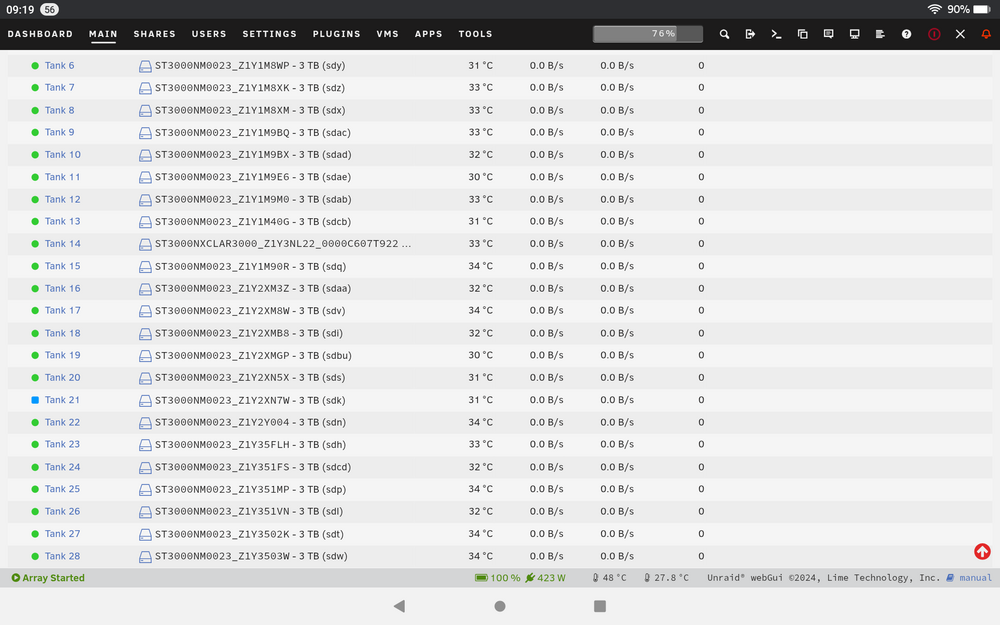This screenshot has height=625, width=1000.
Task: Open the VMs tab
Action: (387, 34)
